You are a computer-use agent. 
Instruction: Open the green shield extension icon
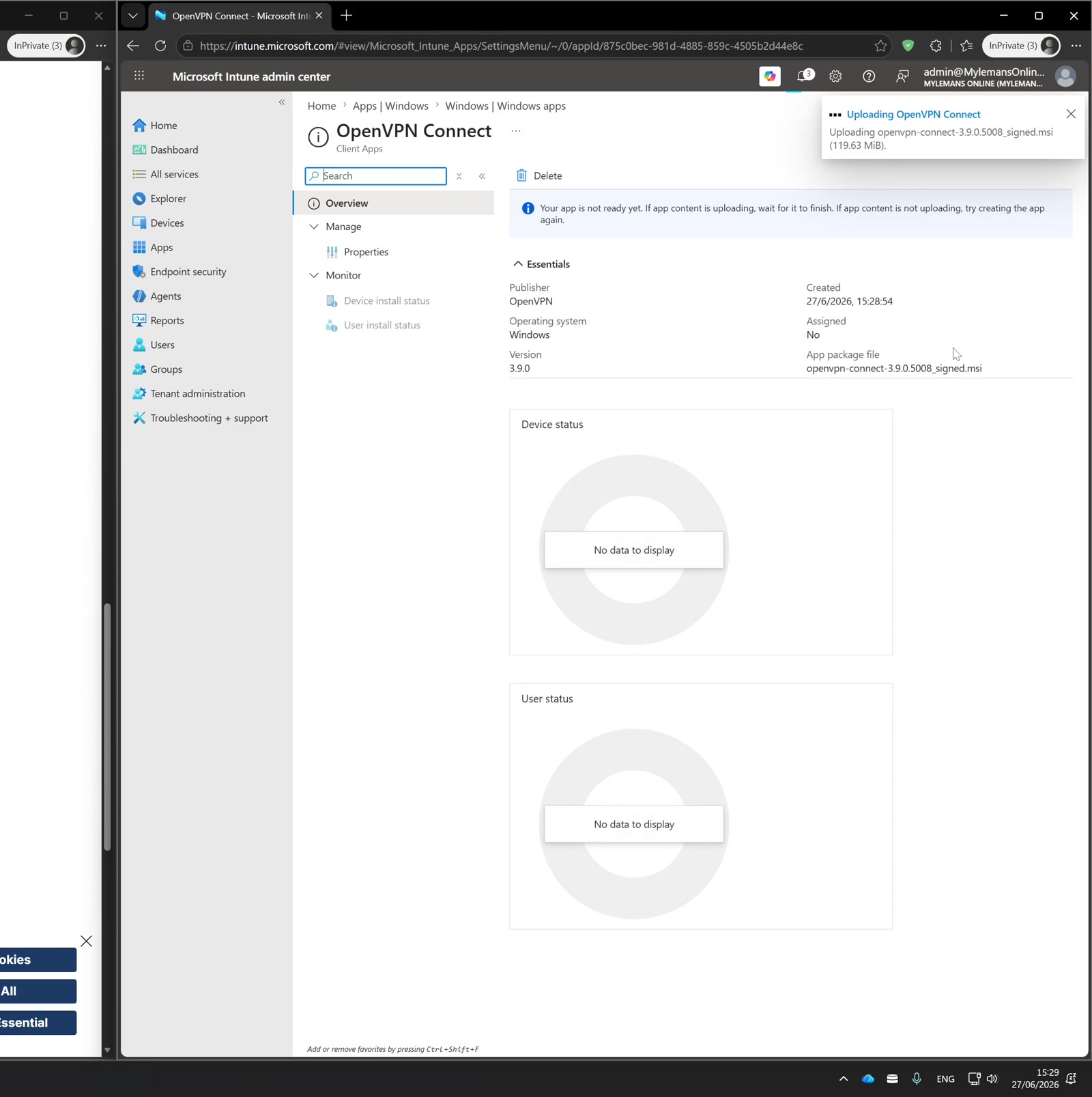908,46
